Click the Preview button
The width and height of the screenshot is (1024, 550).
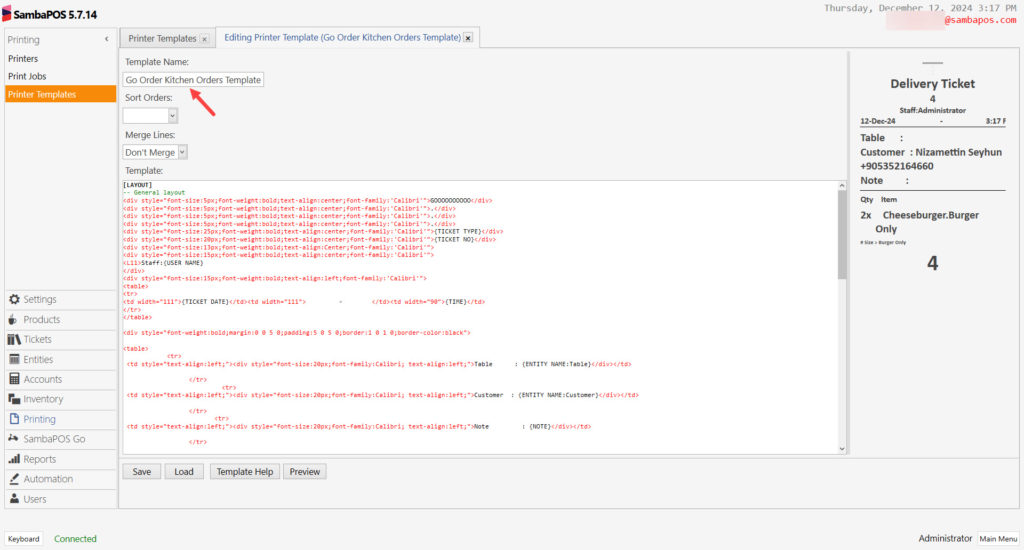pyautogui.click(x=304, y=472)
